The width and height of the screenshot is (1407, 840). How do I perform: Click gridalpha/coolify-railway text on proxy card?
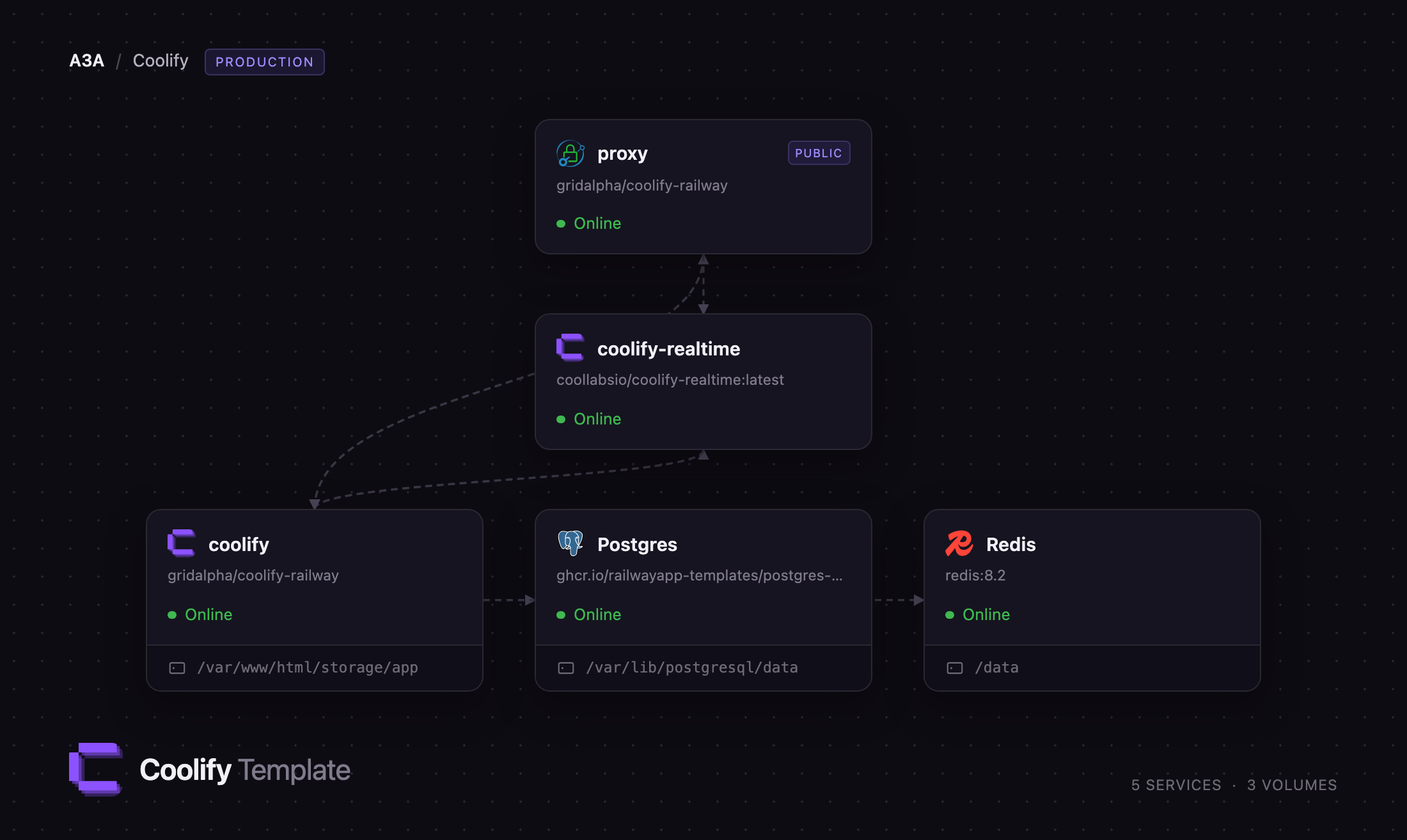click(642, 185)
